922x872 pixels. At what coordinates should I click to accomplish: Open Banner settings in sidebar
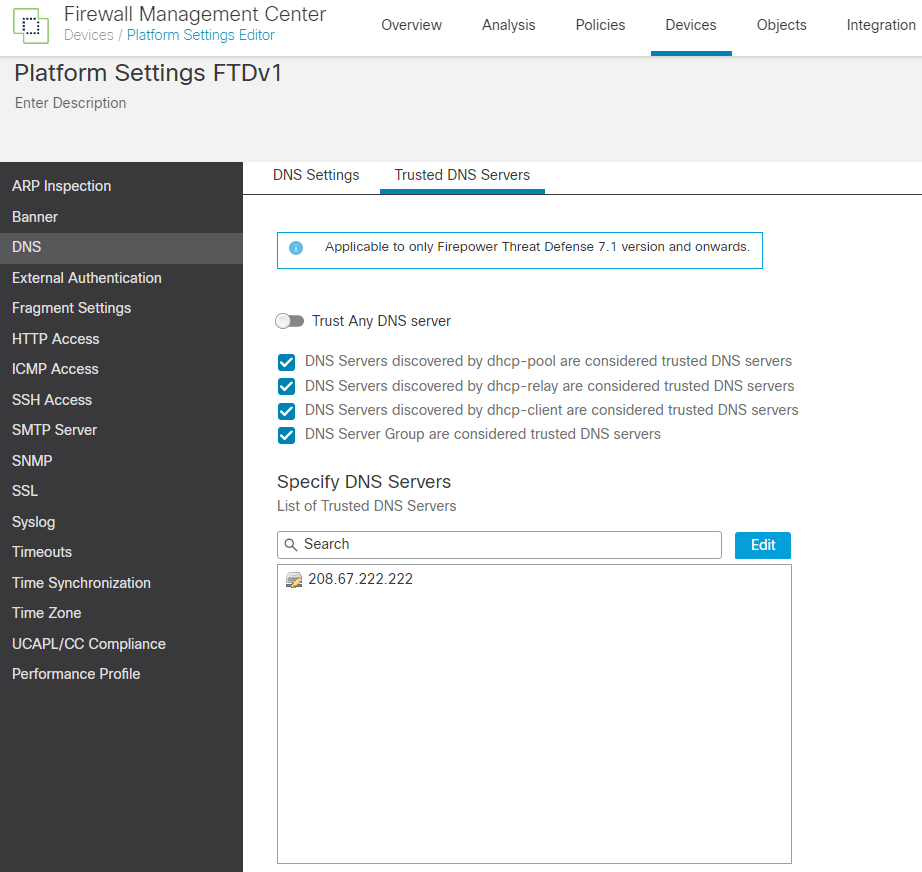coord(35,217)
